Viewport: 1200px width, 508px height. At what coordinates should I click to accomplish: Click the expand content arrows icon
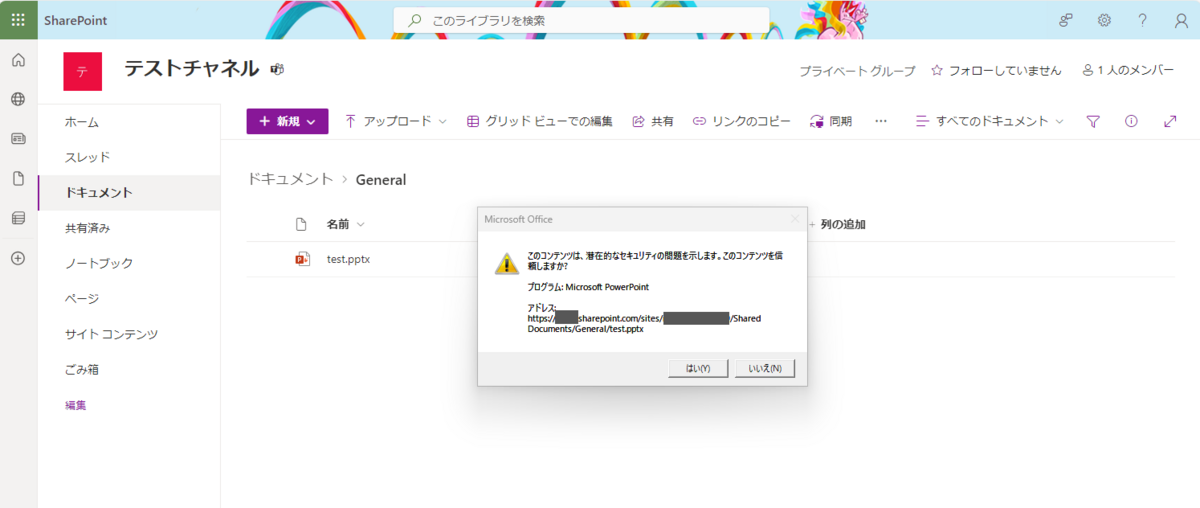(x=1170, y=121)
